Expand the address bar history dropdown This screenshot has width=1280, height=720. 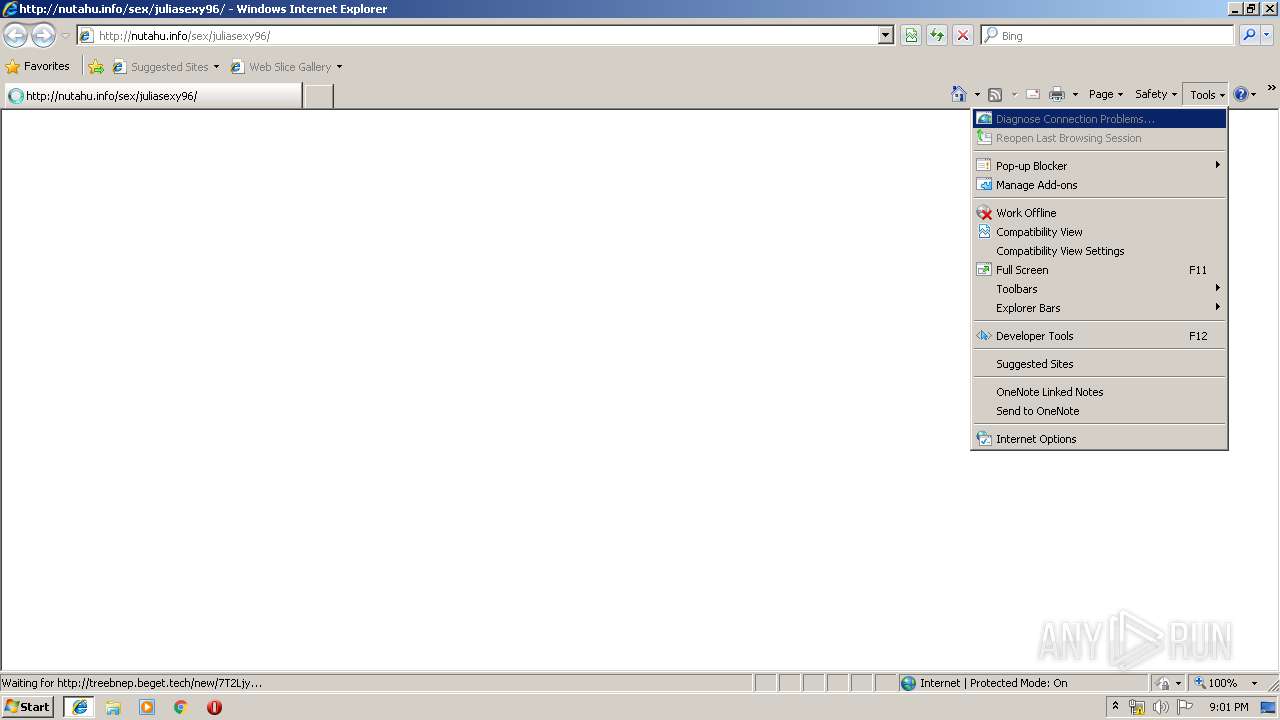pos(886,36)
